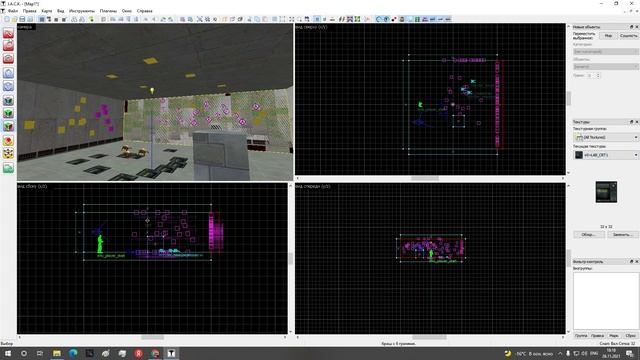Click the Правка button under the visgroups list
The image size is (640, 360).
point(597,336)
